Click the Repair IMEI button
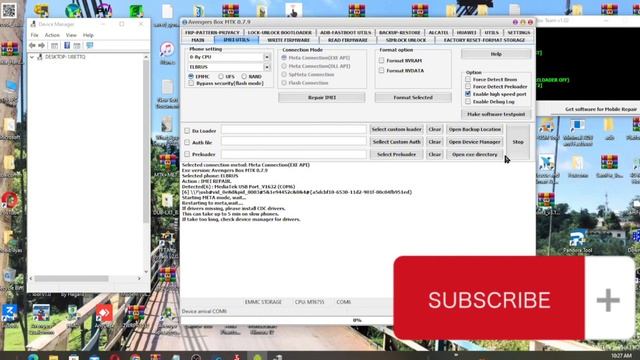Screen dimensions: 640x360 click(322, 98)
